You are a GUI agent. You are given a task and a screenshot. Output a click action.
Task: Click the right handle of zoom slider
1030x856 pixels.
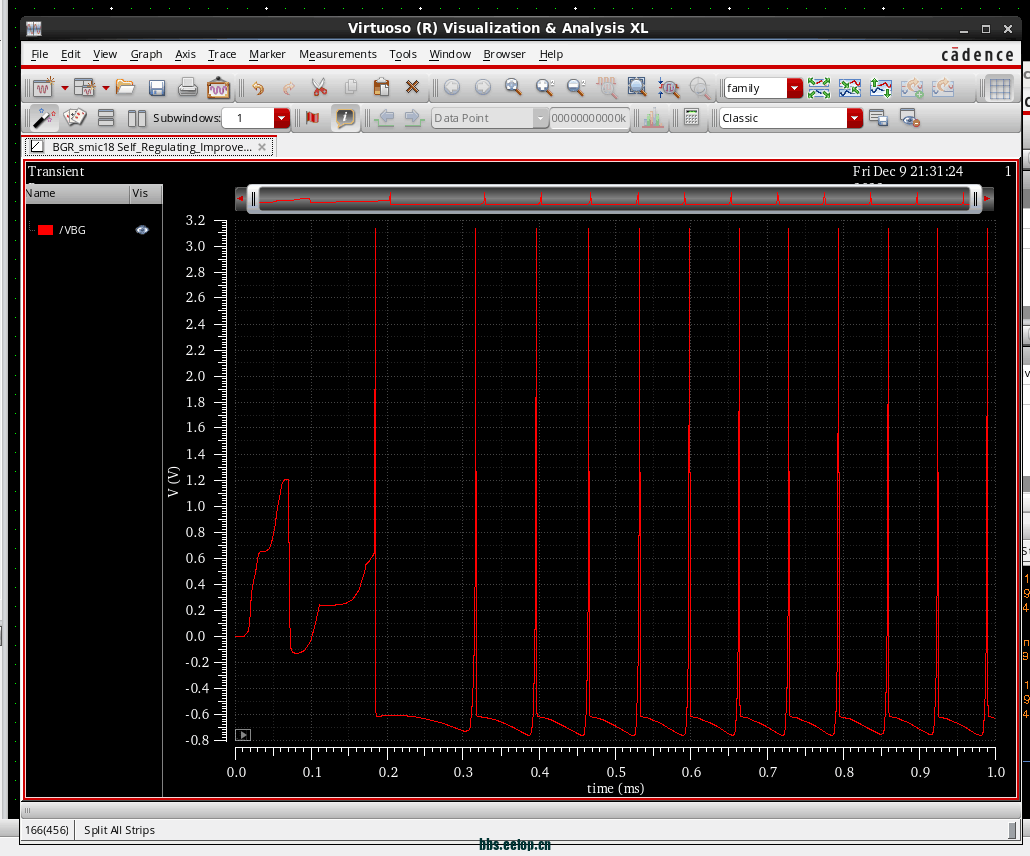coord(975,199)
